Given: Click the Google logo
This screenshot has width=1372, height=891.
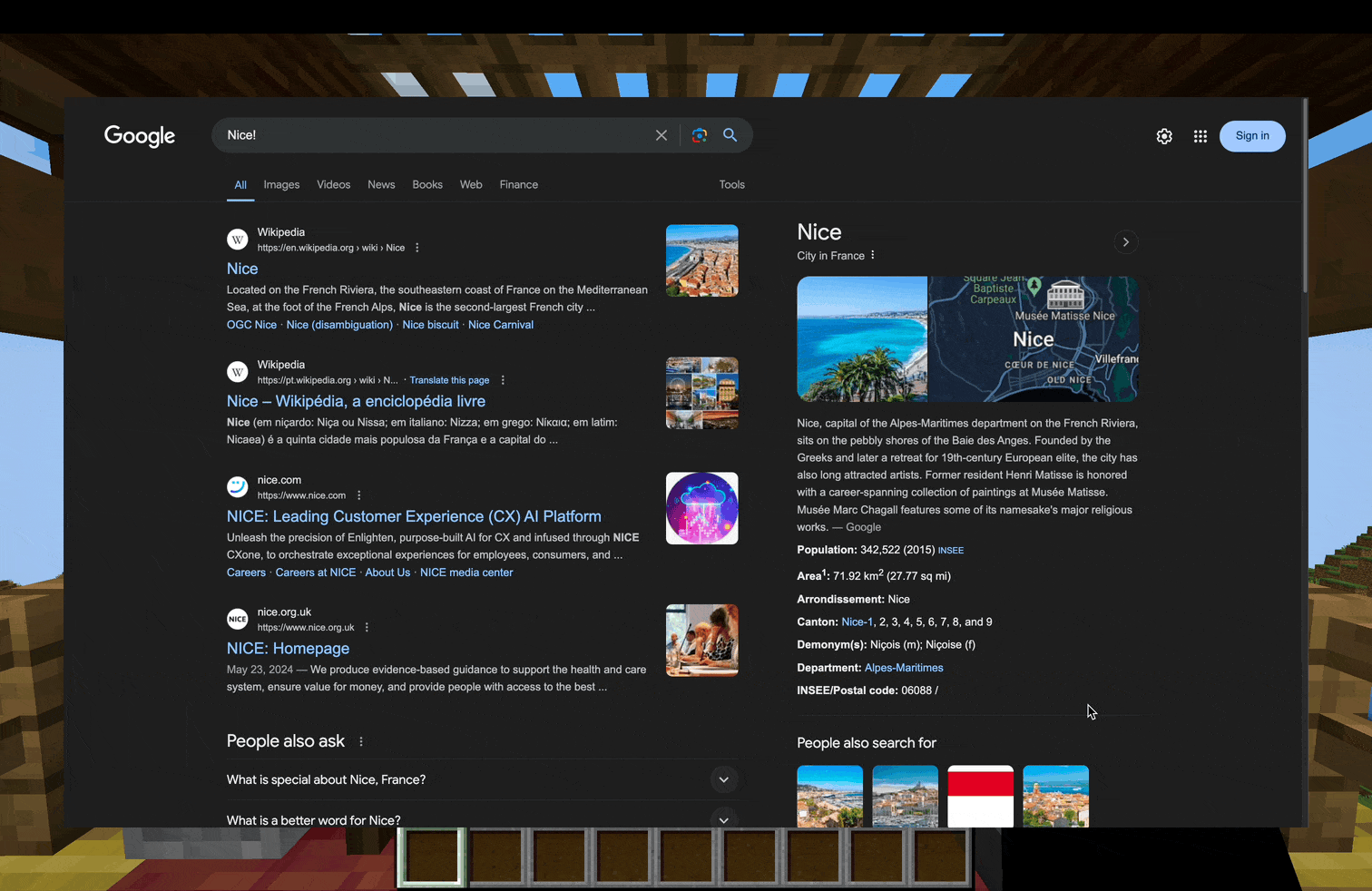Looking at the screenshot, I should tap(140, 136).
